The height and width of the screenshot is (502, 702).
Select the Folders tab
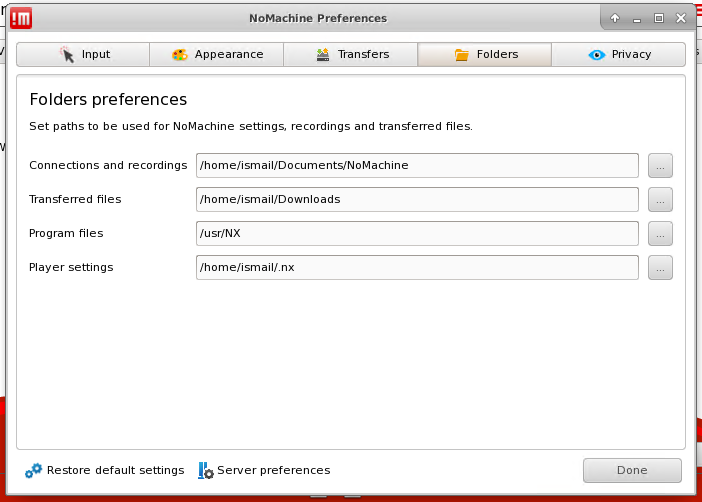484,55
